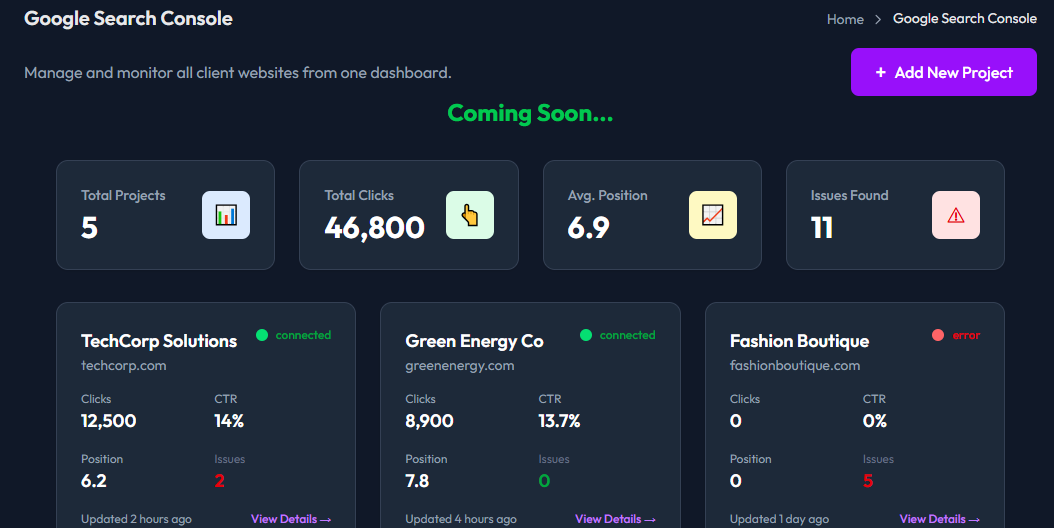Open View Details for Green Energy Co
The height and width of the screenshot is (528, 1054).
coord(615,519)
